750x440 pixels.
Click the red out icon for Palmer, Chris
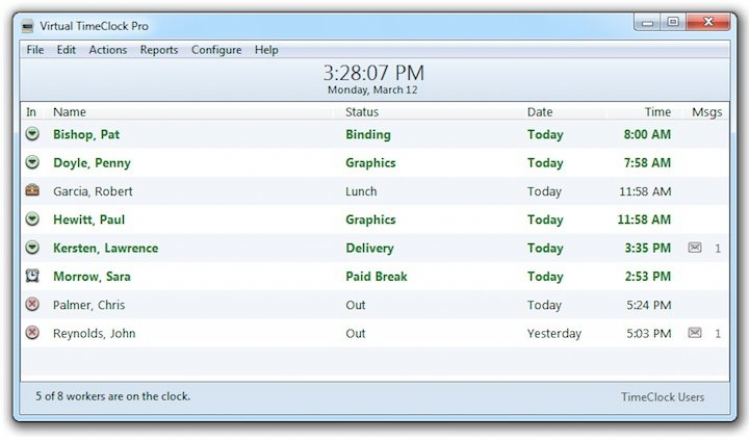32,304
